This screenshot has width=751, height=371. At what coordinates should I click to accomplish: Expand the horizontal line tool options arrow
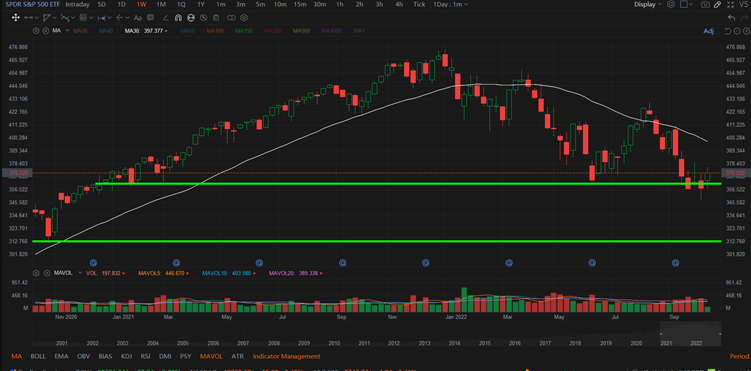tap(36, 18)
